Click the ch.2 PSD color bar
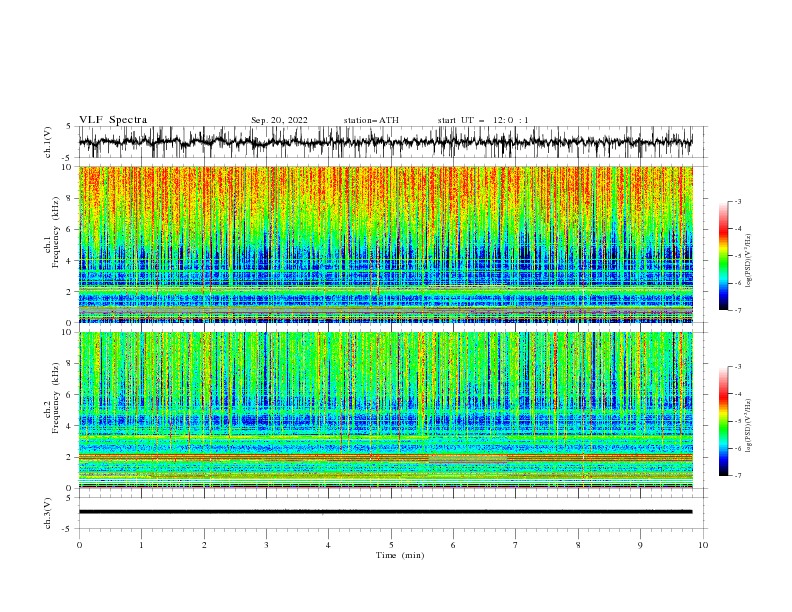 click(x=723, y=421)
